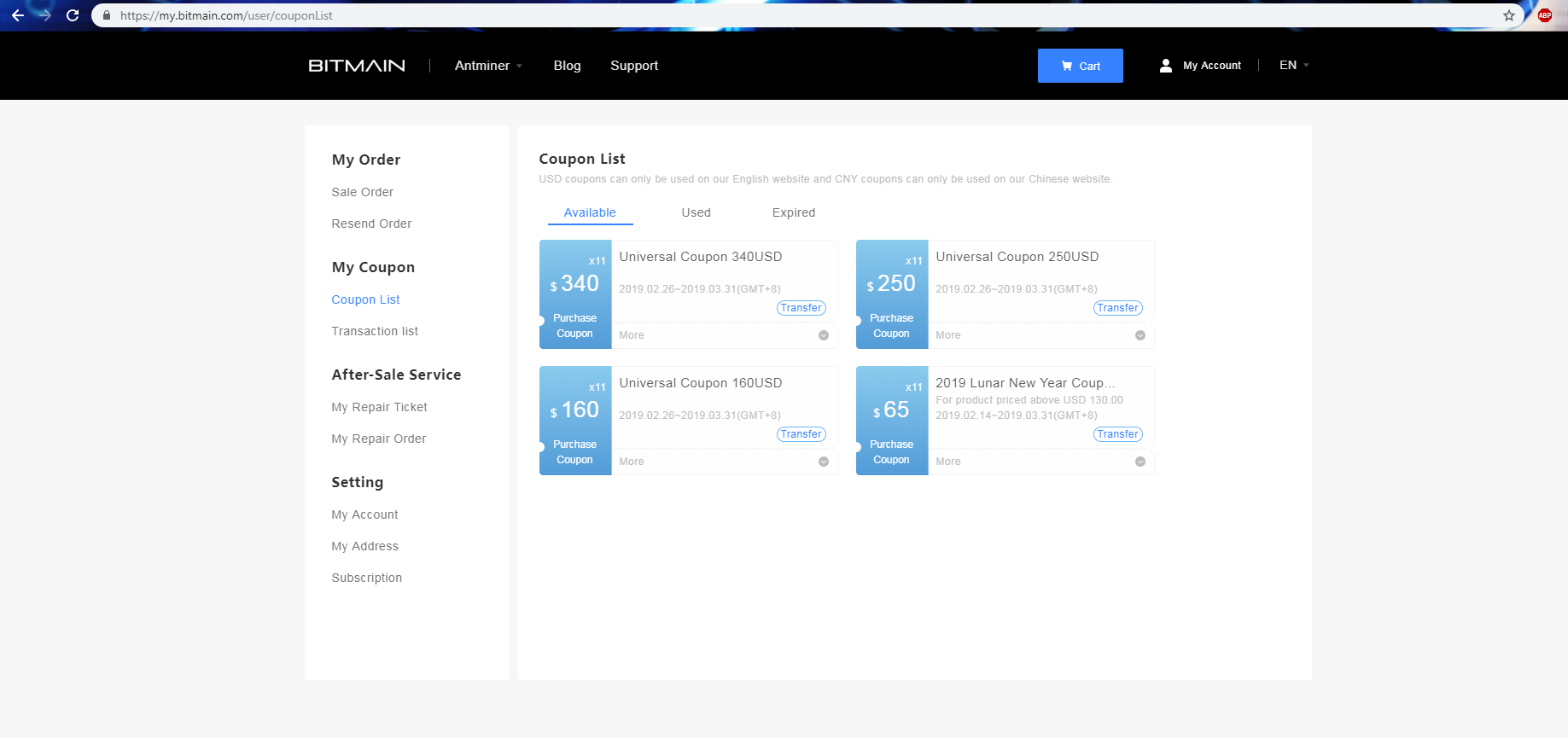This screenshot has height=738, width=1568.
Task: Click the browser forward arrow
Action: pos(45,15)
